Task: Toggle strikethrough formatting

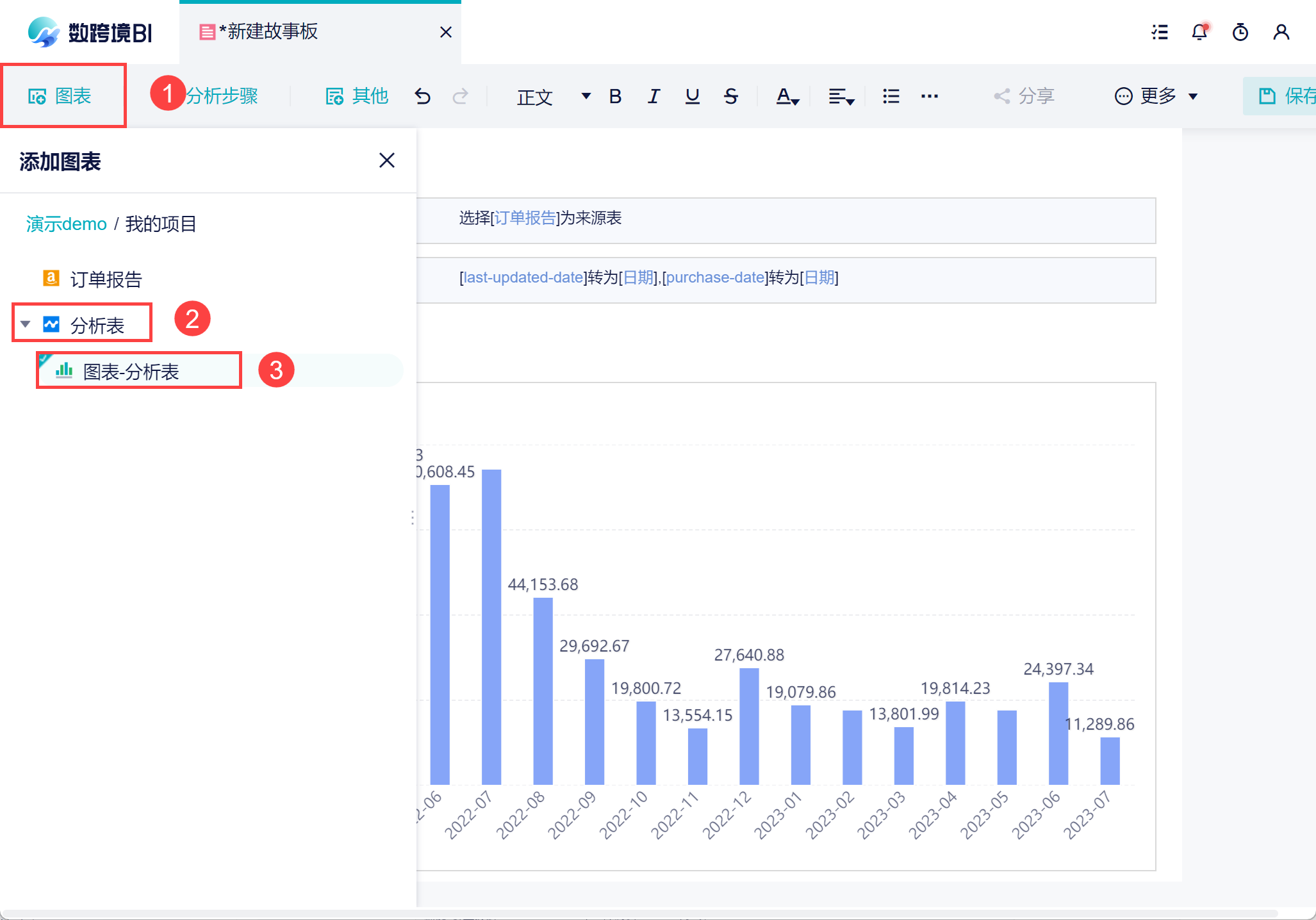Action: coord(730,96)
